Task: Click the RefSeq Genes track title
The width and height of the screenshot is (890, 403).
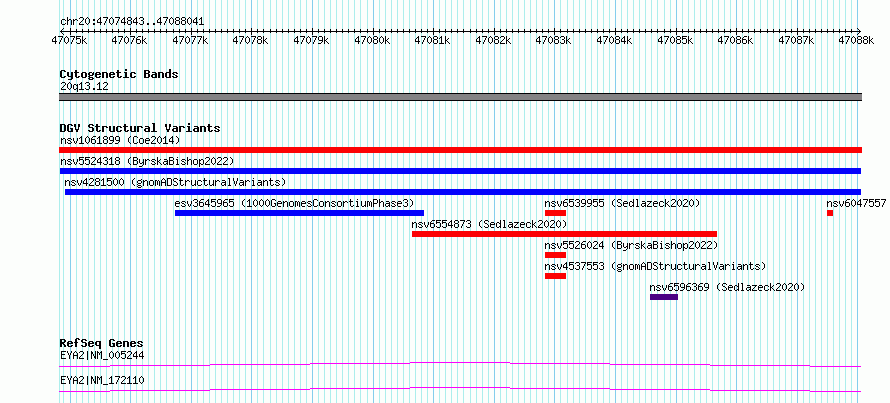Action: point(102,343)
